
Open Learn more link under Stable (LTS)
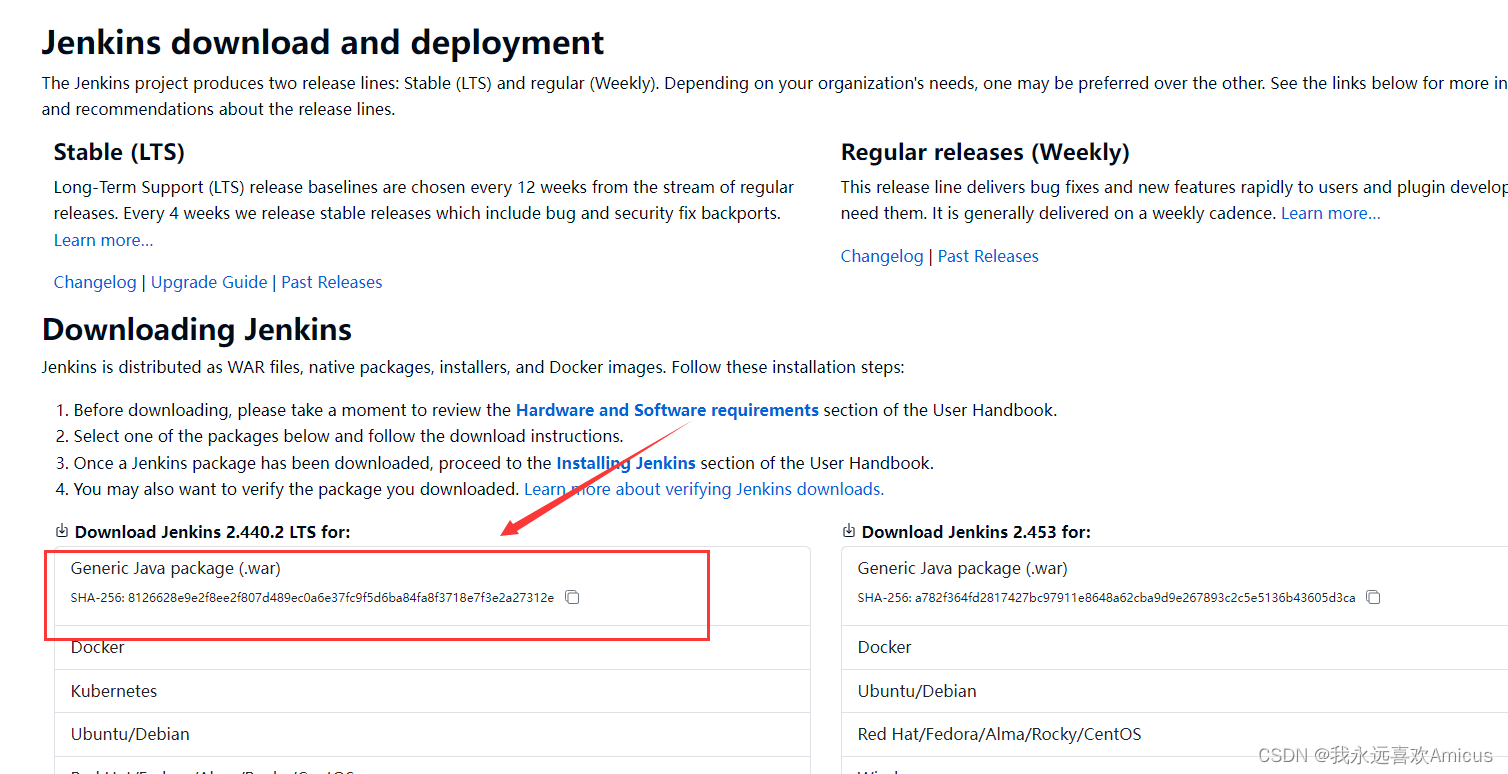[x=104, y=240]
